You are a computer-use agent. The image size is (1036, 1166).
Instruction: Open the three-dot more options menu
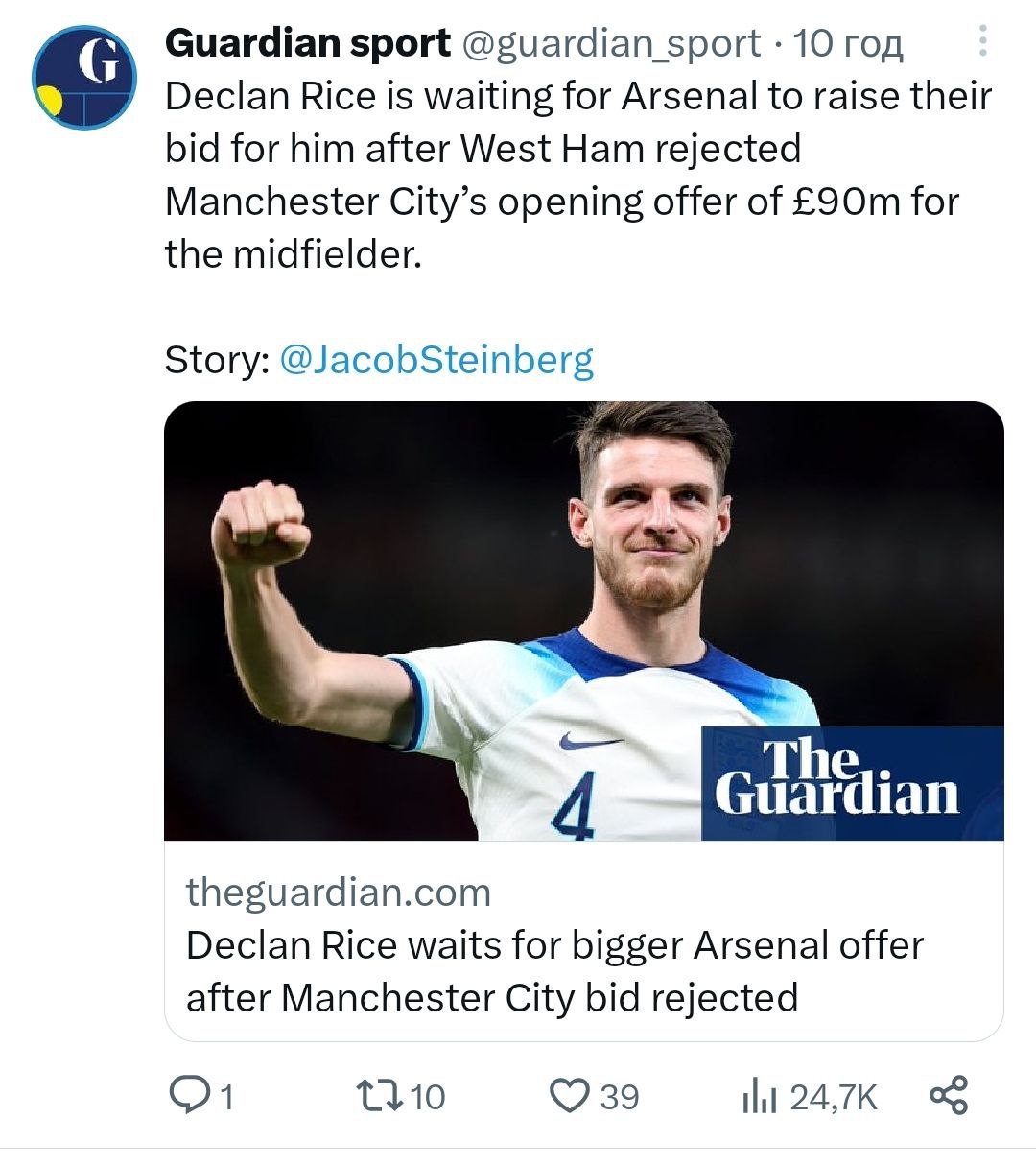[x=982, y=41]
